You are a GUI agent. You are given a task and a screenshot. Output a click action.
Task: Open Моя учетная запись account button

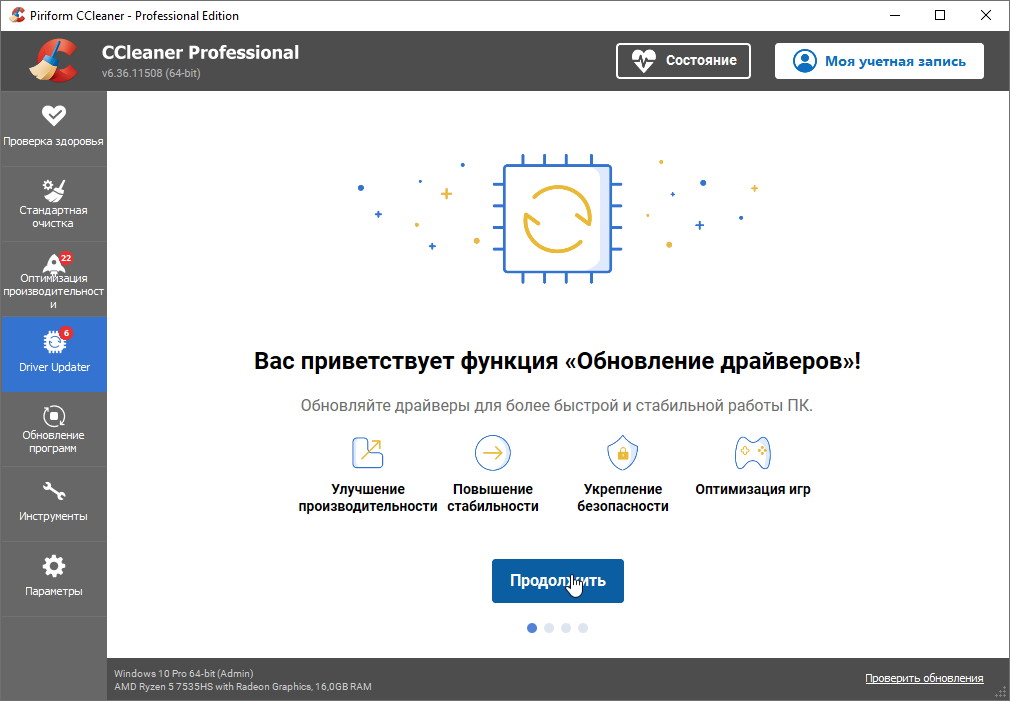[x=879, y=61]
